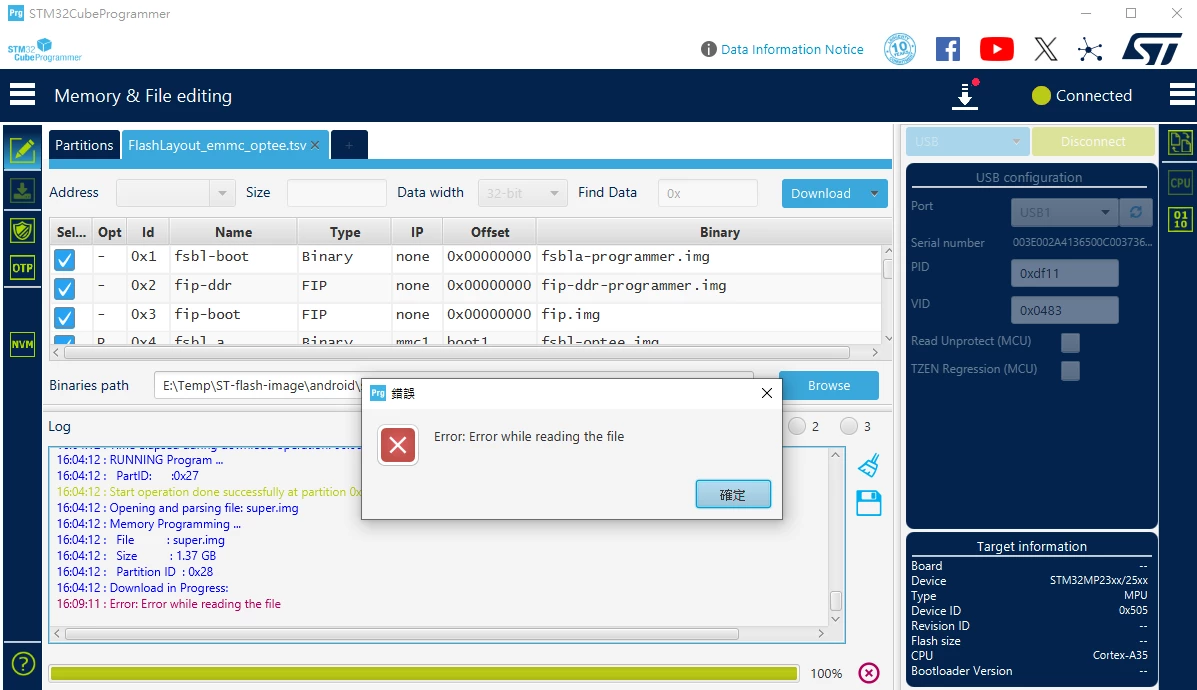Click the Find Data 0x input field
The width and height of the screenshot is (1197, 690).
(707, 193)
